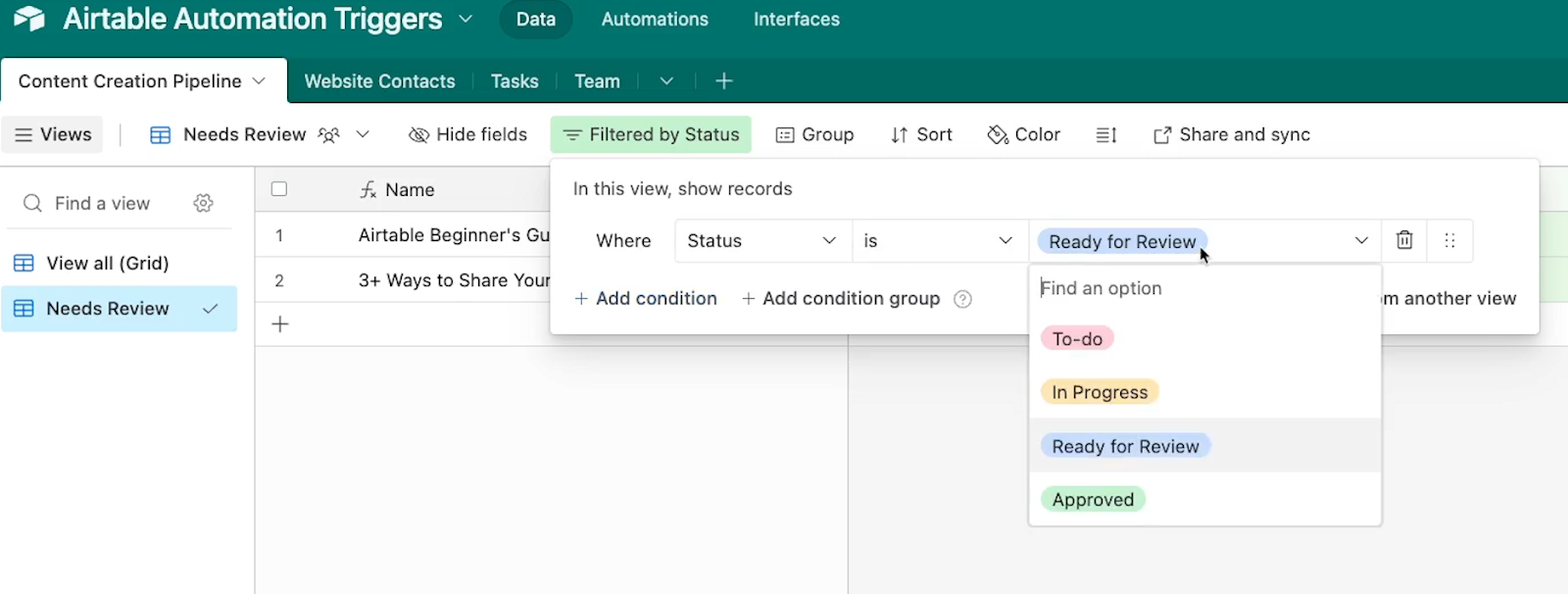The width and height of the screenshot is (1568, 594).
Task: Add a new record with plus icon
Action: [x=280, y=324]
